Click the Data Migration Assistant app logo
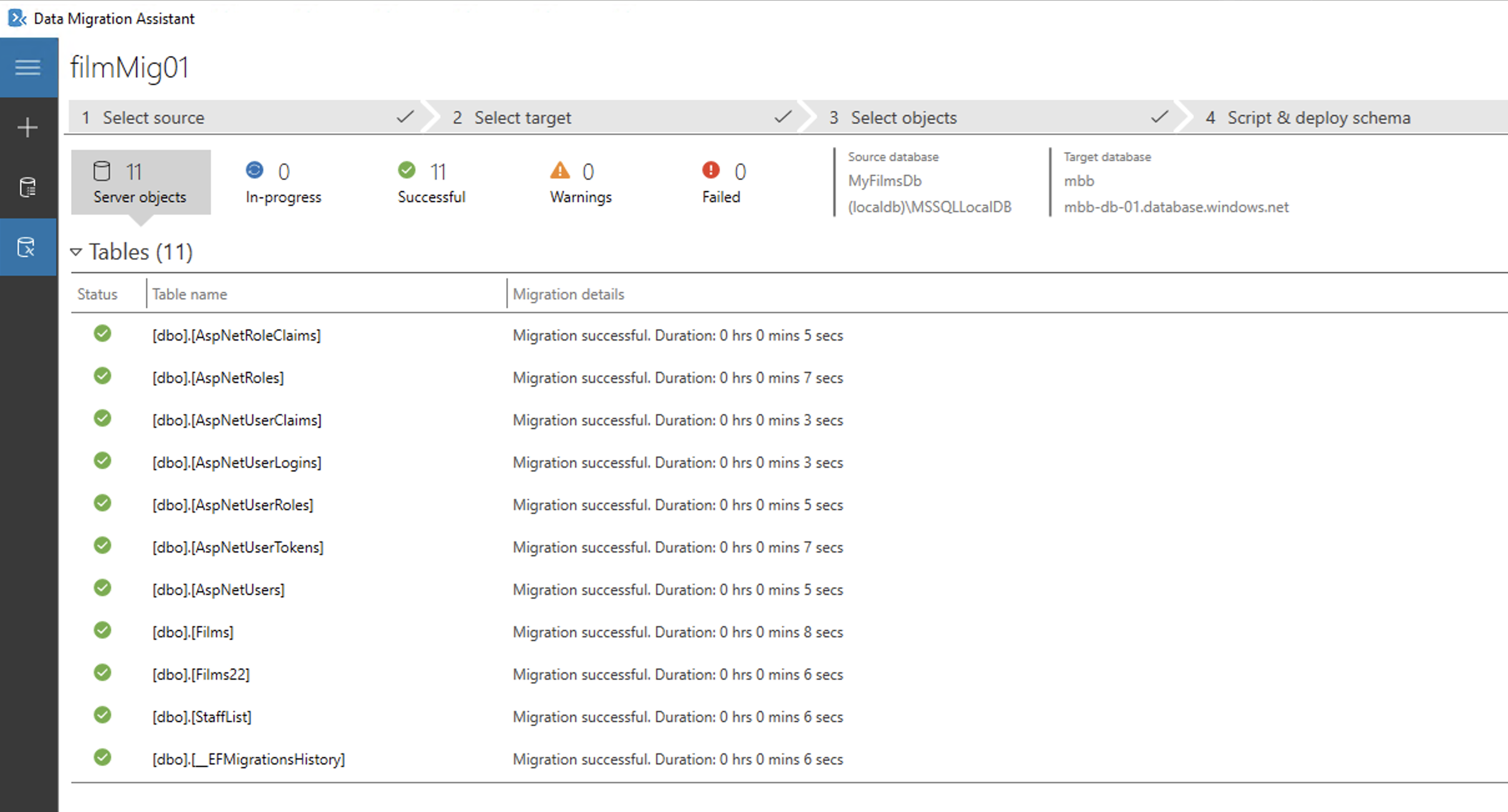 coord(17,18)
